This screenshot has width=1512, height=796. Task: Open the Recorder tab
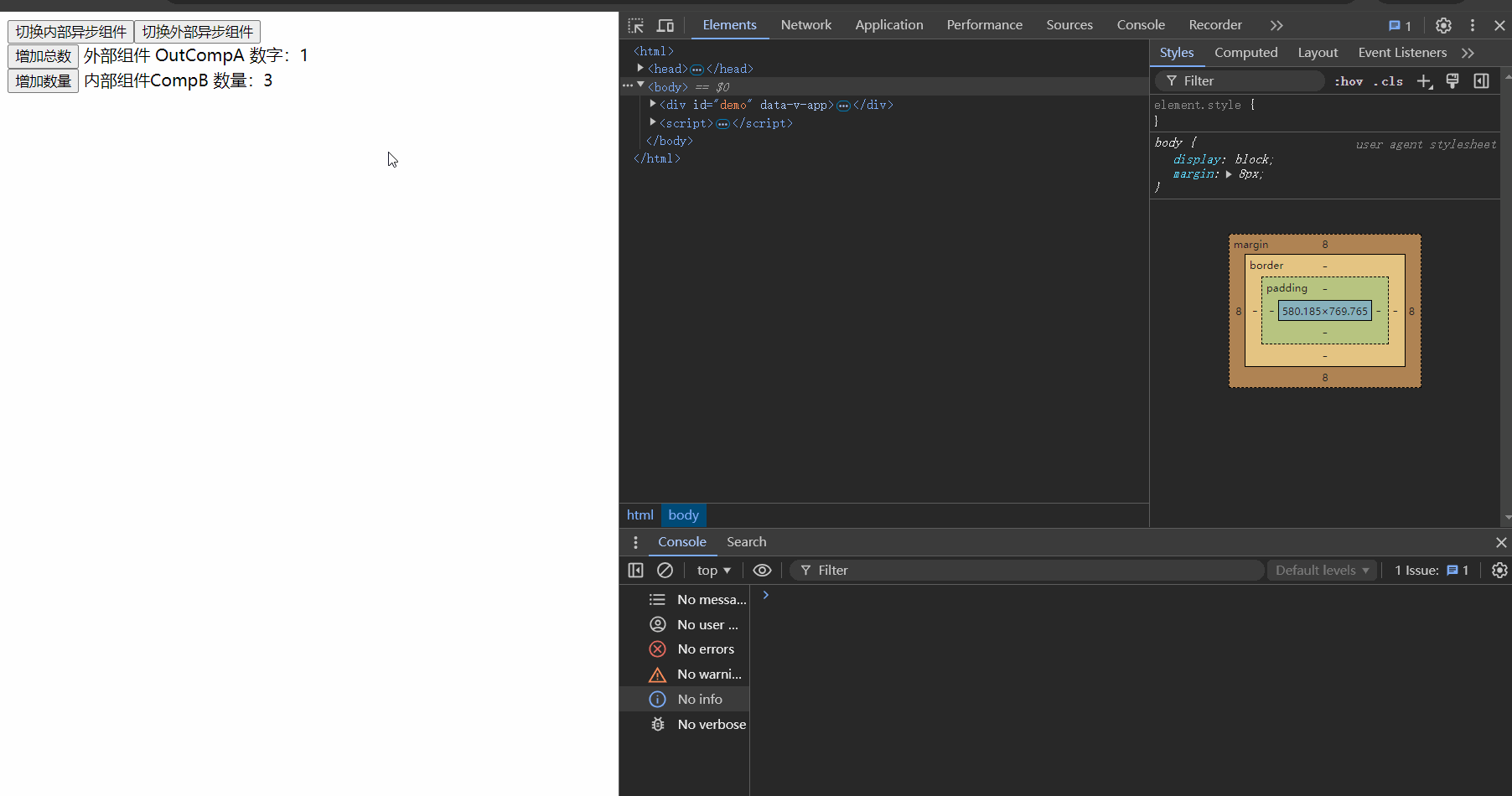pyautogui.click(x=1215, y=25)
